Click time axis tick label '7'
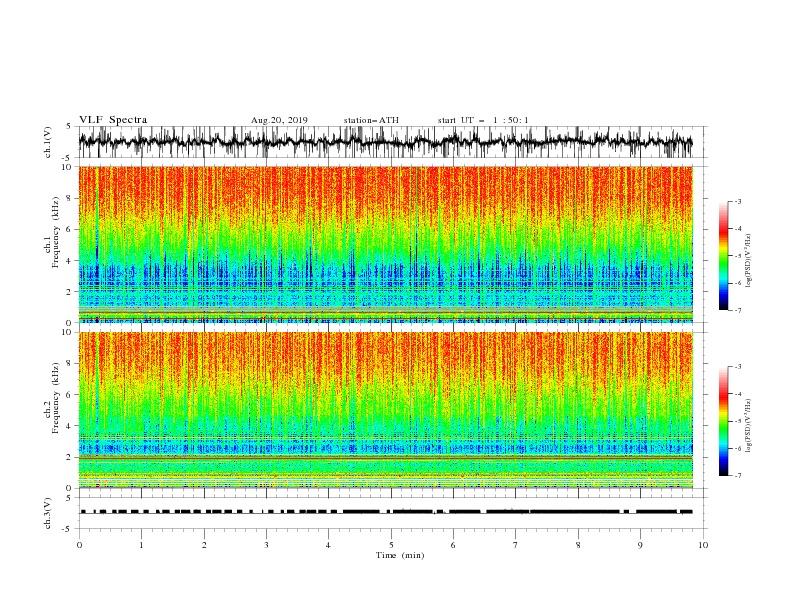Image resolution: width=792 pixels, height=612 pixels. click(516, 545)
